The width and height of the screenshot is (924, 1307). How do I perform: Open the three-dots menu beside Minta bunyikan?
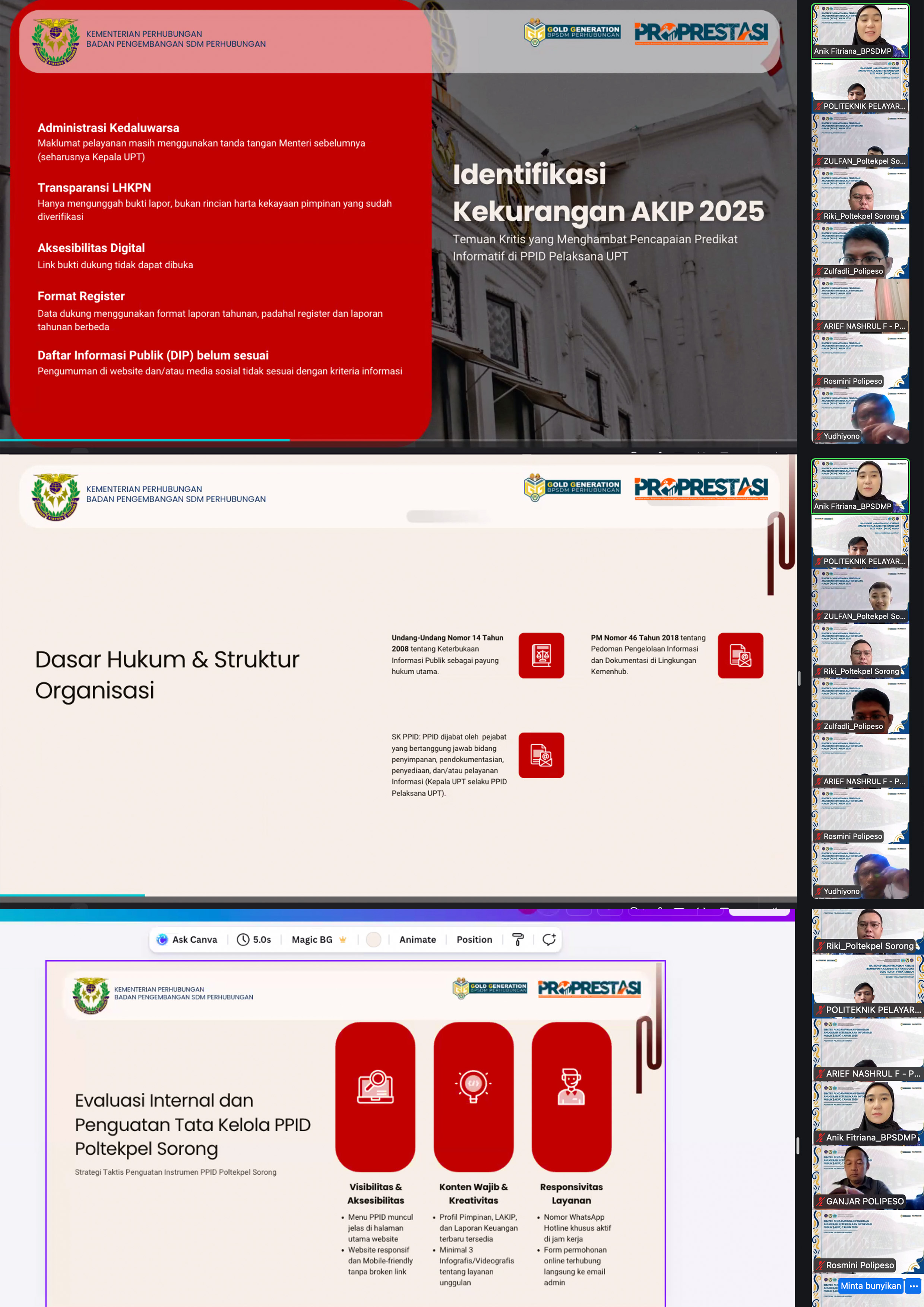(x=914, y=1286)
